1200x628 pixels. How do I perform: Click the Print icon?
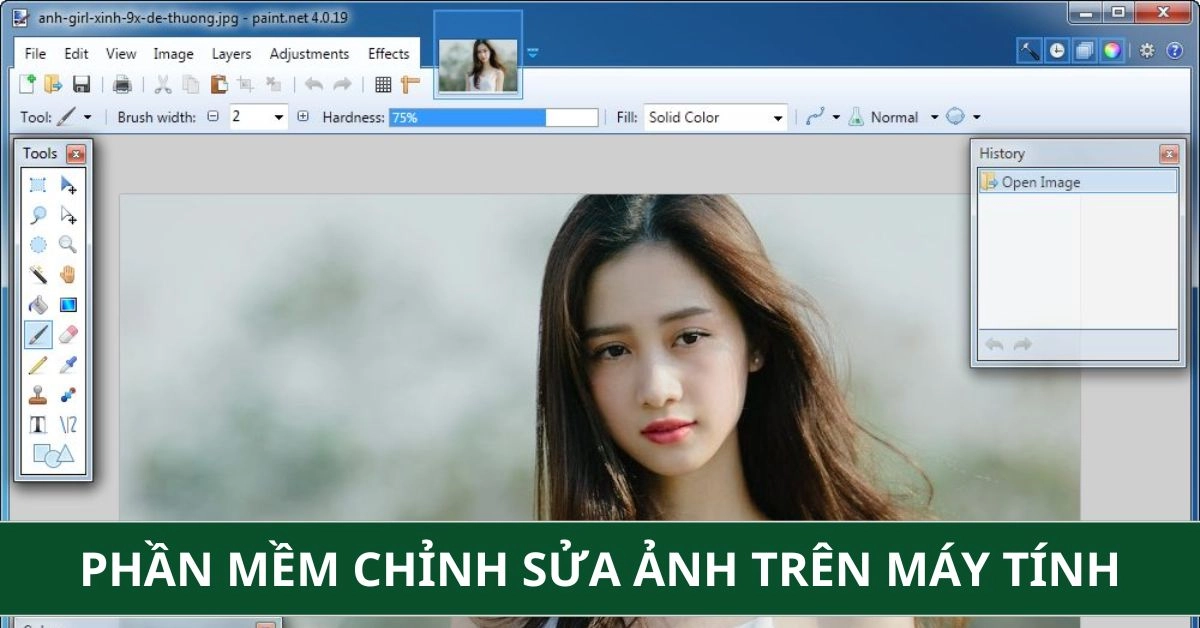click(122, 84)
